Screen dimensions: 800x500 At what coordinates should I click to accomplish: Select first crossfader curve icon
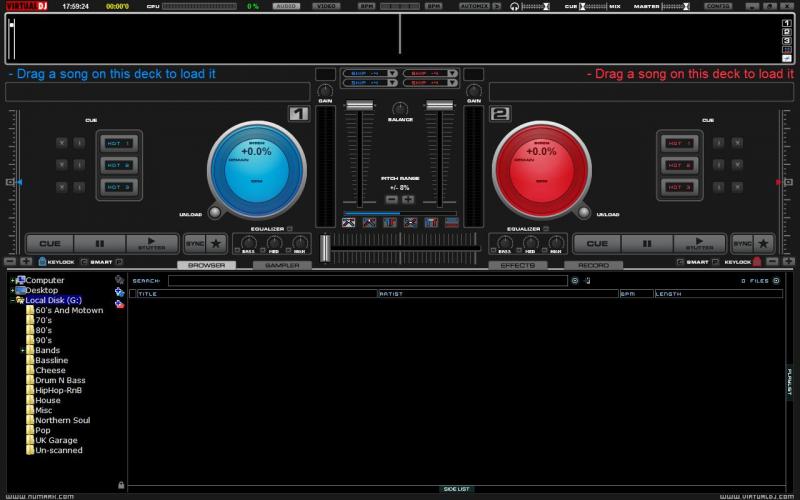(x=348, y=222)
